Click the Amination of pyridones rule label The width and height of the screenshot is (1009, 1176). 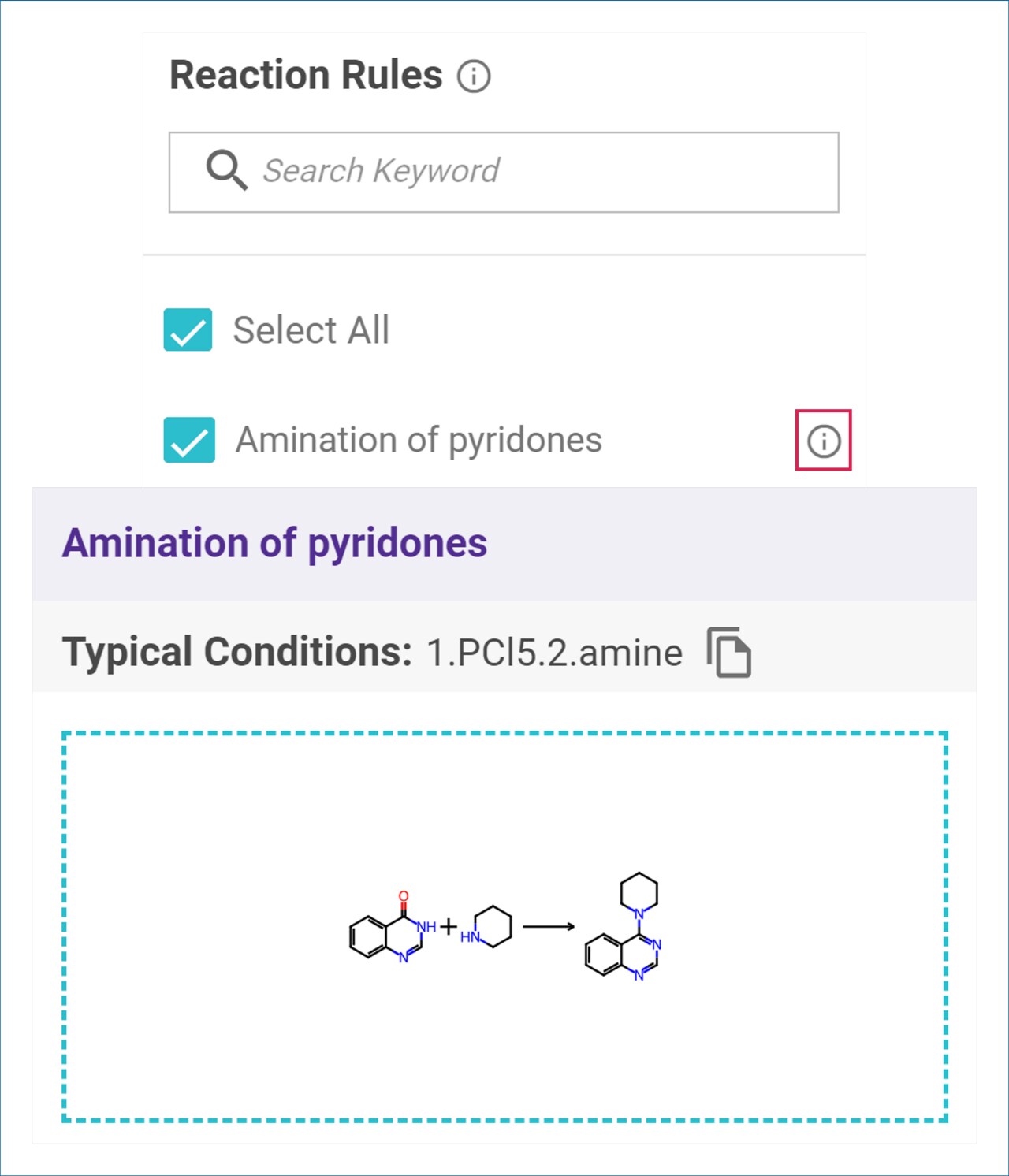pyautogui.click(x=419, y=441)
